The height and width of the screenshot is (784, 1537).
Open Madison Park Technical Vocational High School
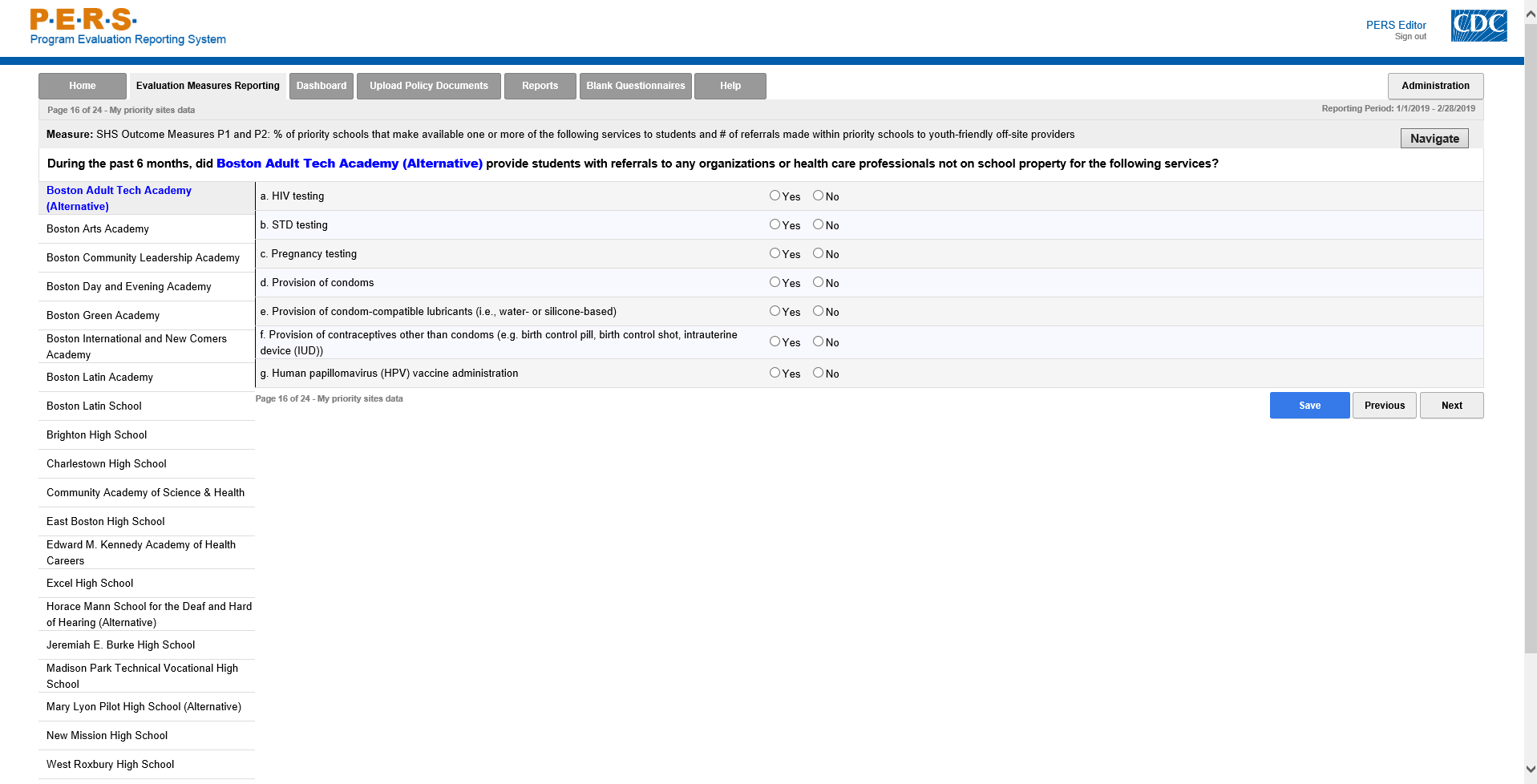coord(147,676)
